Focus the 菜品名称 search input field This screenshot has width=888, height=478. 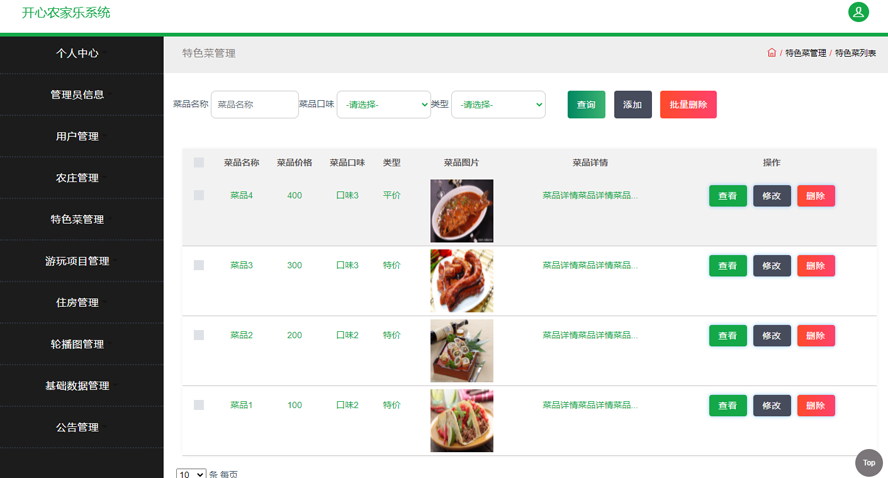click(255, 105)
